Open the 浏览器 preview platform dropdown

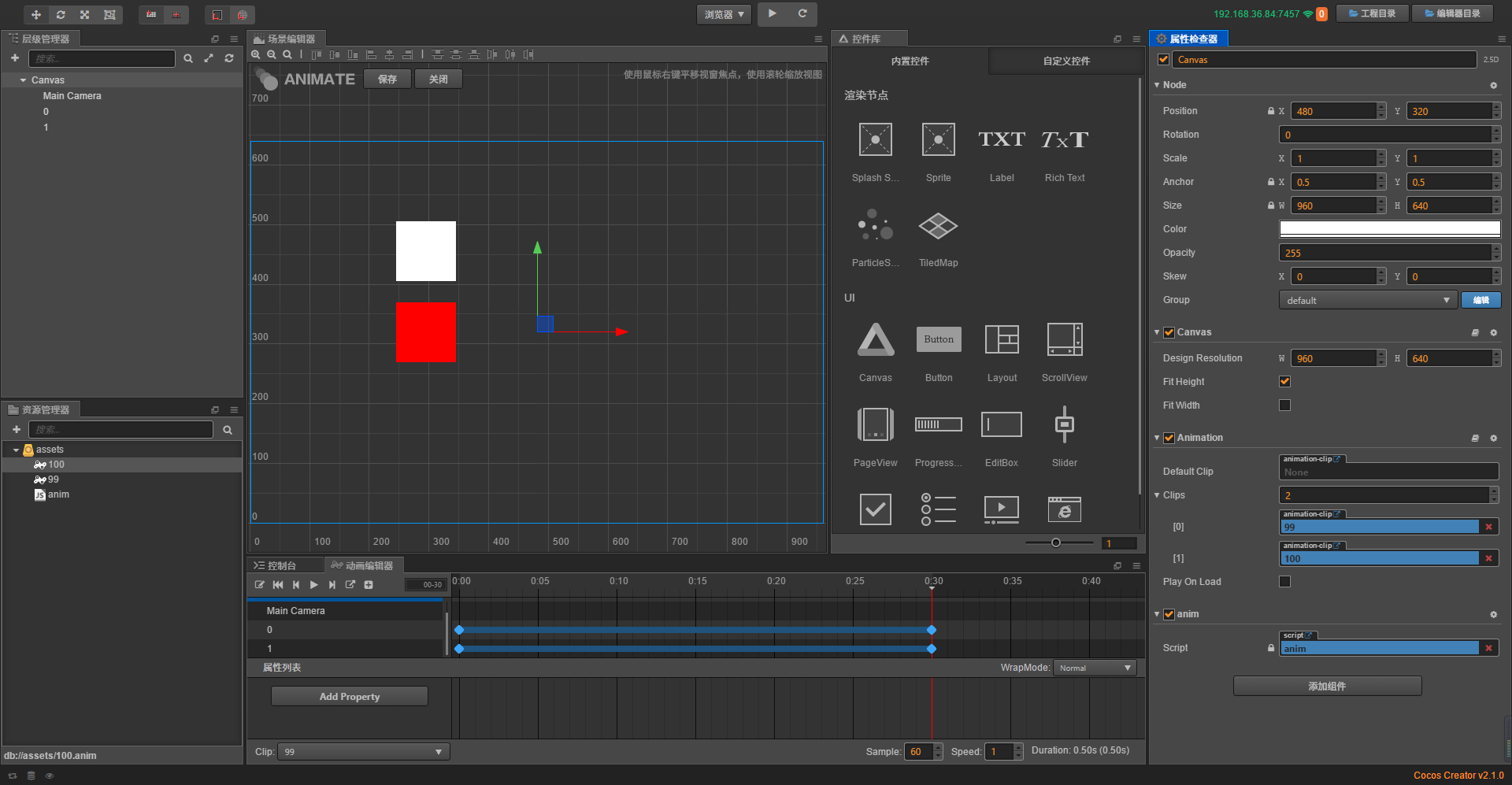pyautogui.click(x=724, y=14)
